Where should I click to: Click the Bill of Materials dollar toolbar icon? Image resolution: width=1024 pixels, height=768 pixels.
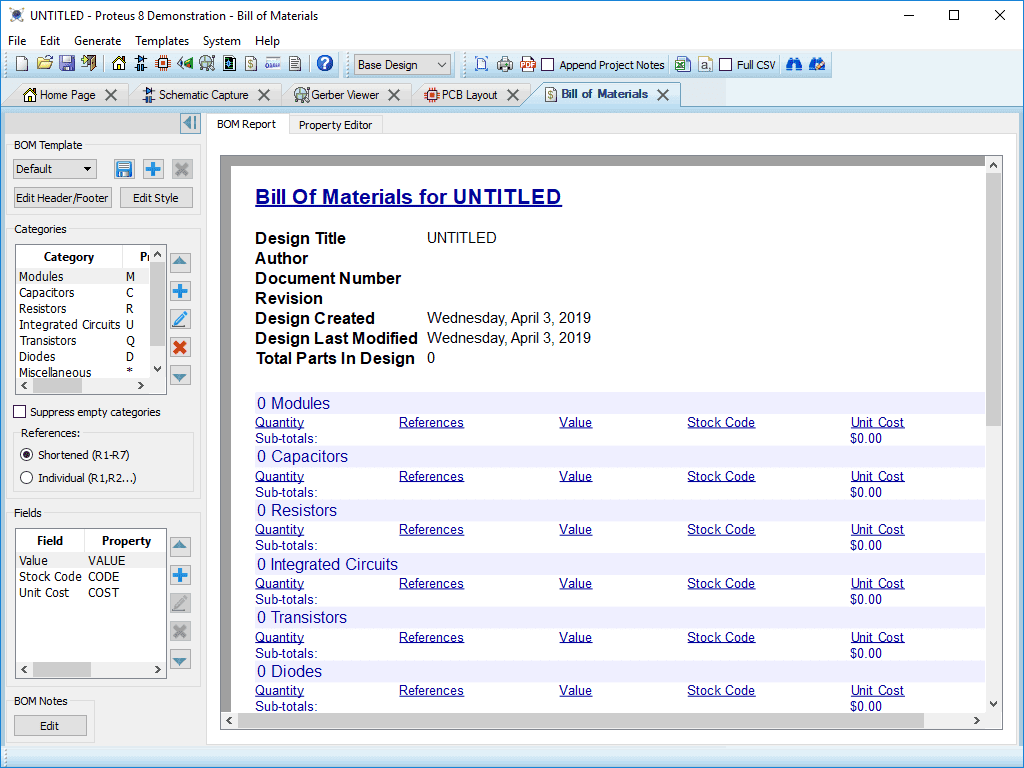point(251,64)
